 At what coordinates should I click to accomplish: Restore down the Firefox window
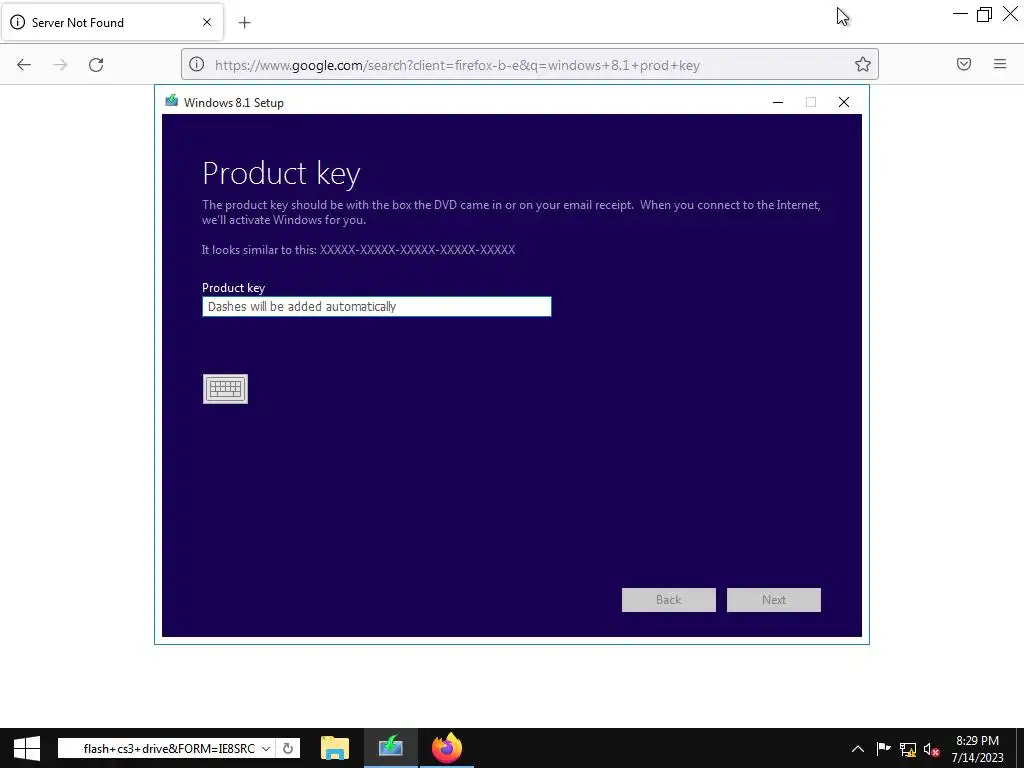[984, 14]
